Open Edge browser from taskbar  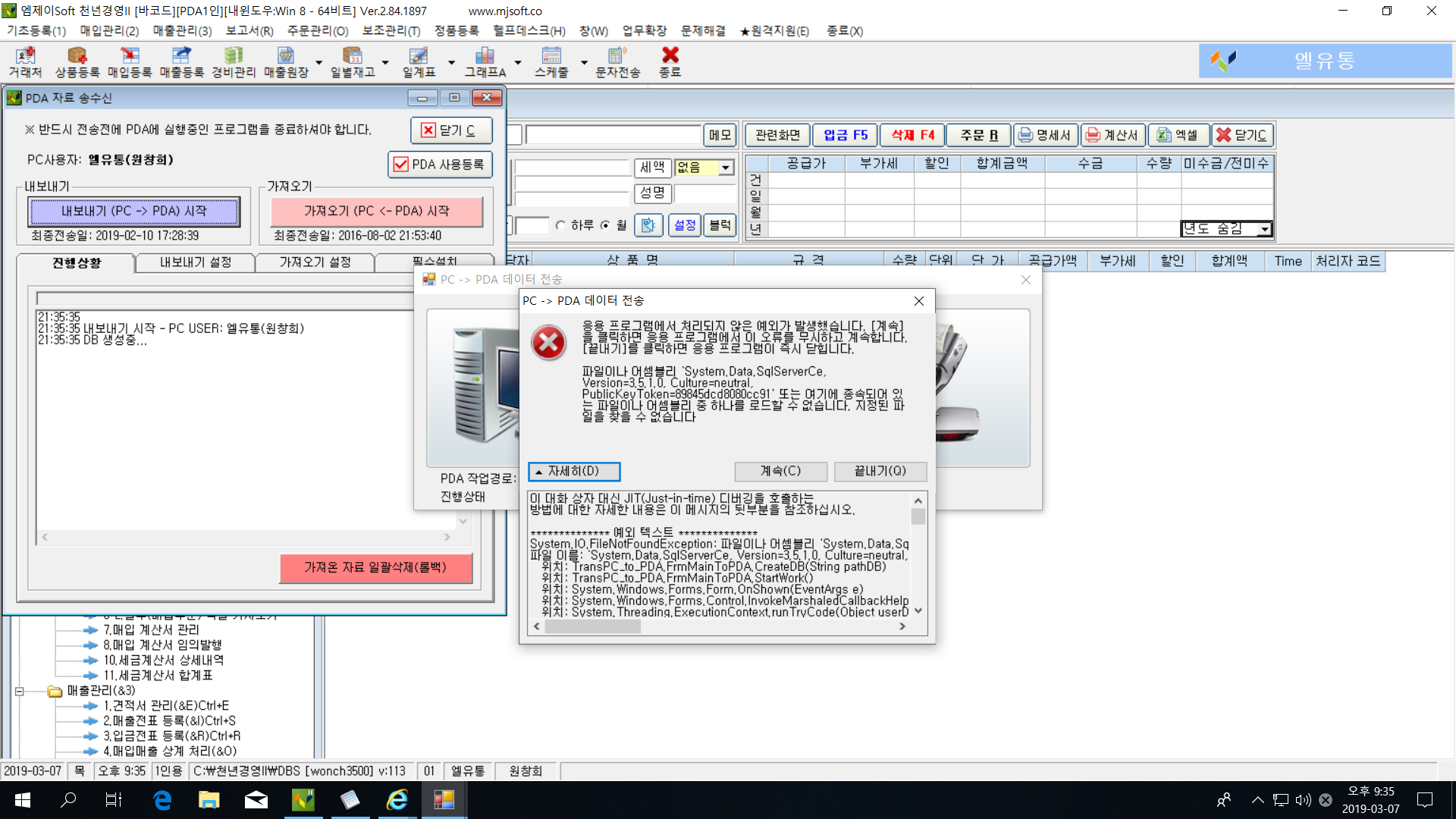(x=162, y=800)
